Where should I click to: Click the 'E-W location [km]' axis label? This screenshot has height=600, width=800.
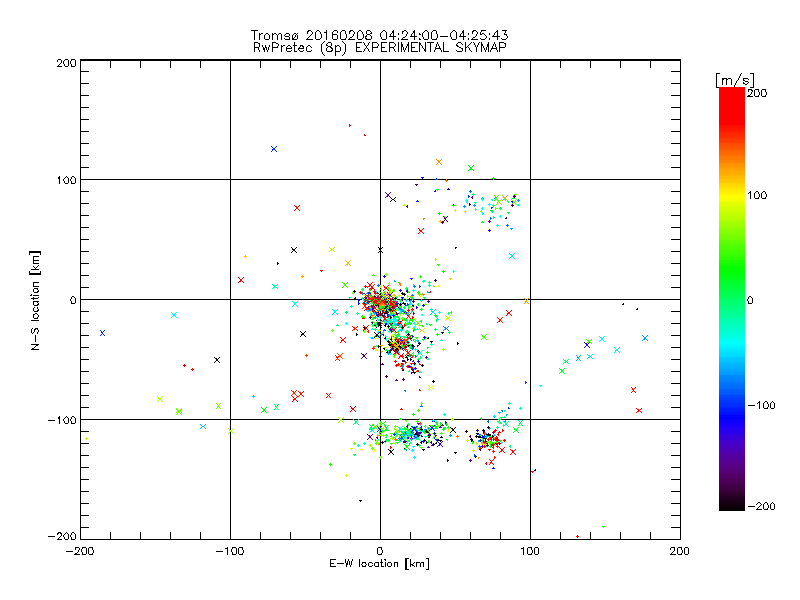pos(379,563)
